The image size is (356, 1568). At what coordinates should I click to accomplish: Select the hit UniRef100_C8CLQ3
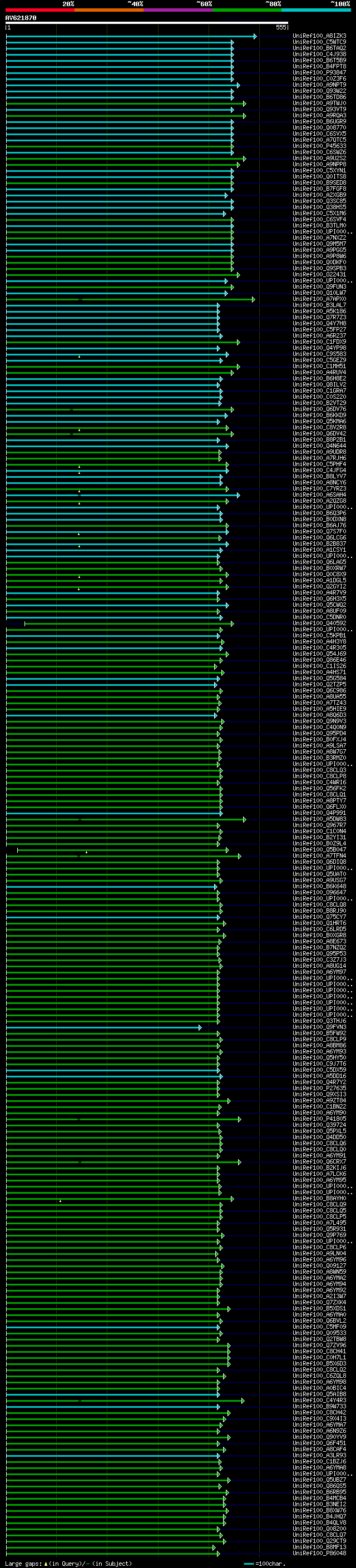tap(319, 770)
